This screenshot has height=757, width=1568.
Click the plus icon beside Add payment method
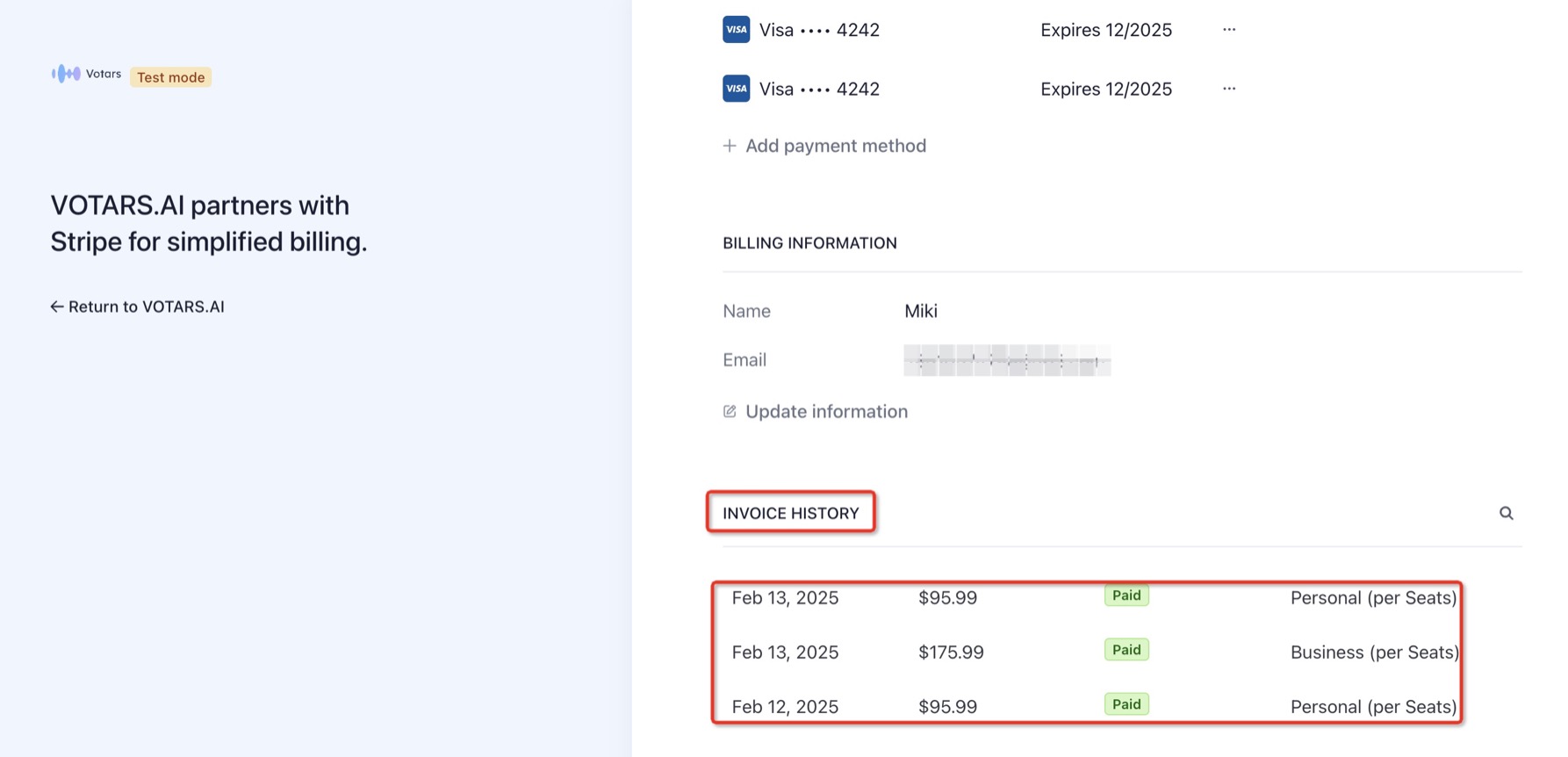[730, 146]
